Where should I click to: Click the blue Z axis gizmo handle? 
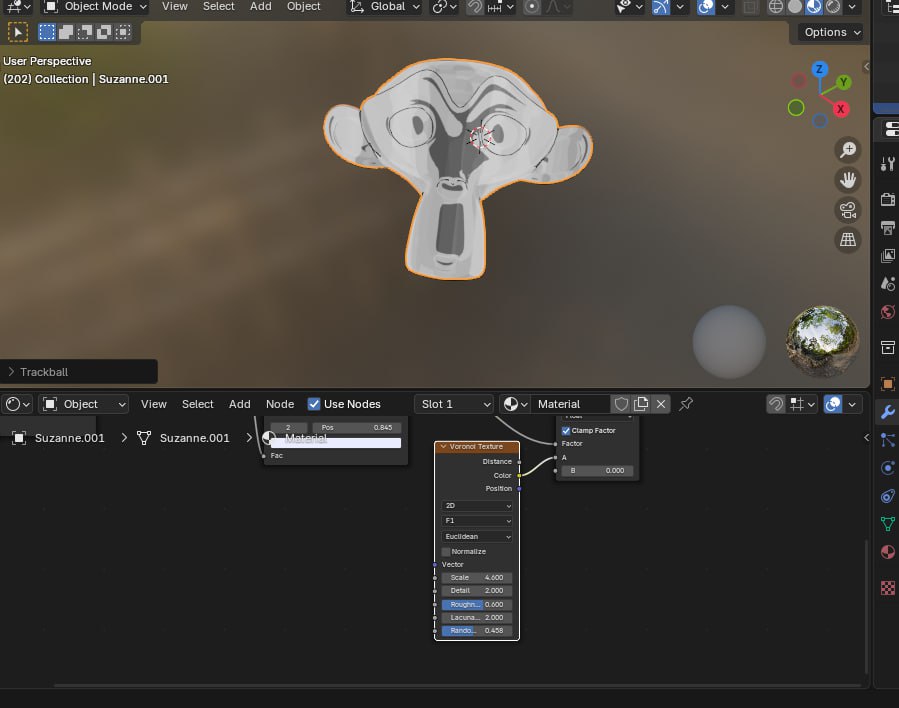tap(819, 69)
